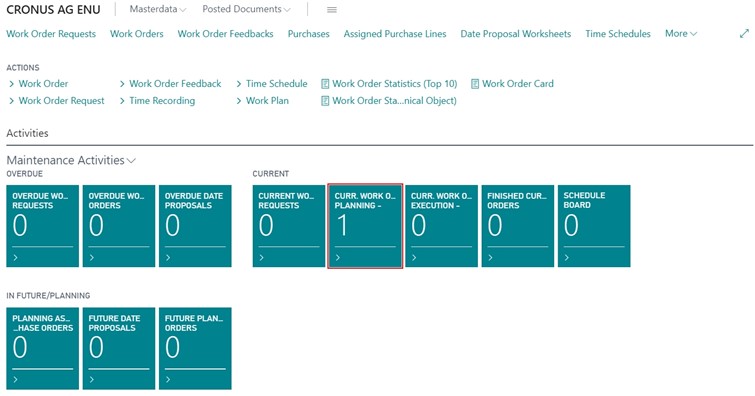755x396 pixels.
Task: Open Work Order Statistics (Top 10) report icon
Action: [325, 84]
